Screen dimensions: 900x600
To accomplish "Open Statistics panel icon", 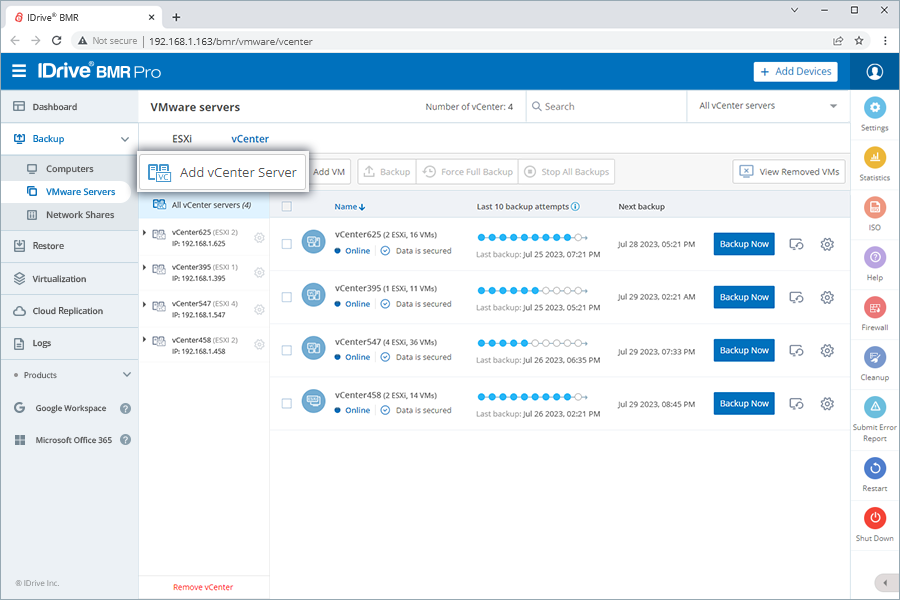I will (x=874, y=157).
